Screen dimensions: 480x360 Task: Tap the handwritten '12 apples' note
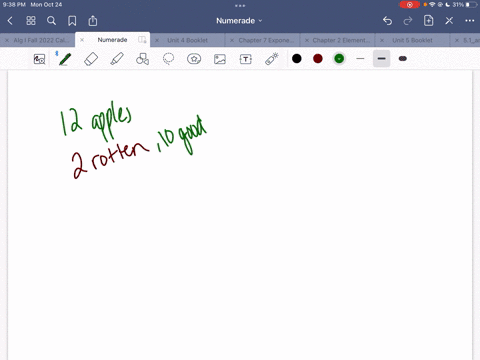(96, 121)
